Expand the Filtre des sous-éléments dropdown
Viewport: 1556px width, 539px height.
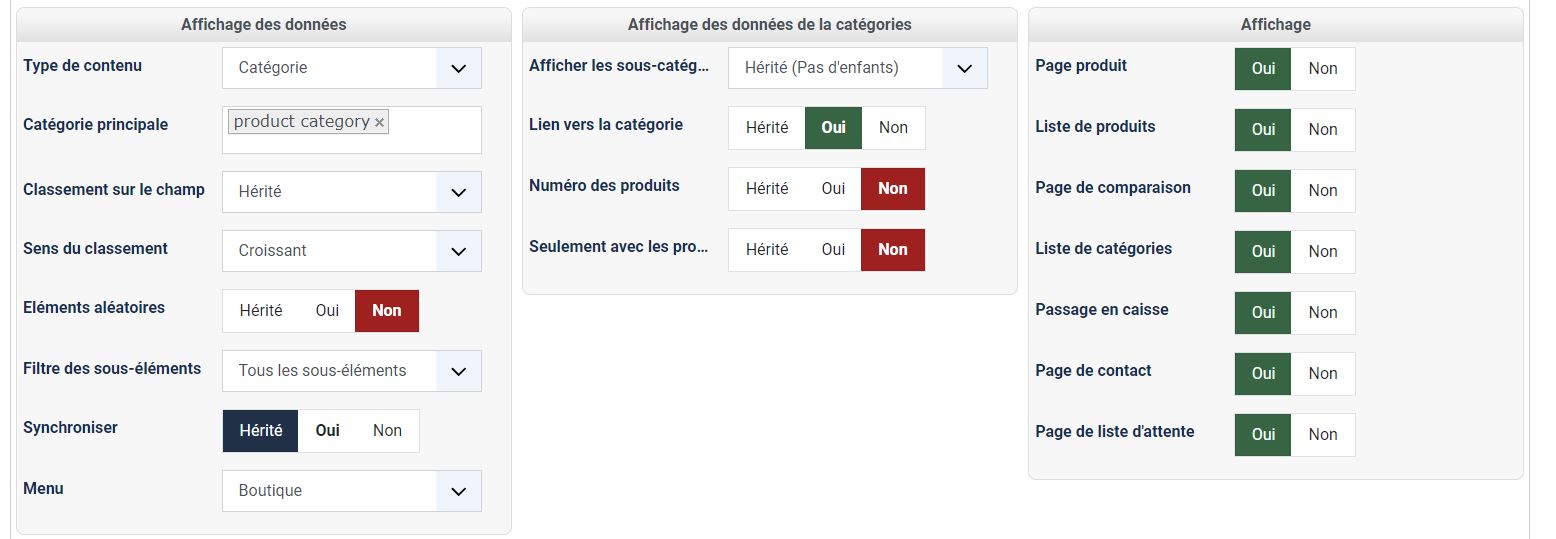coord(458,371)
